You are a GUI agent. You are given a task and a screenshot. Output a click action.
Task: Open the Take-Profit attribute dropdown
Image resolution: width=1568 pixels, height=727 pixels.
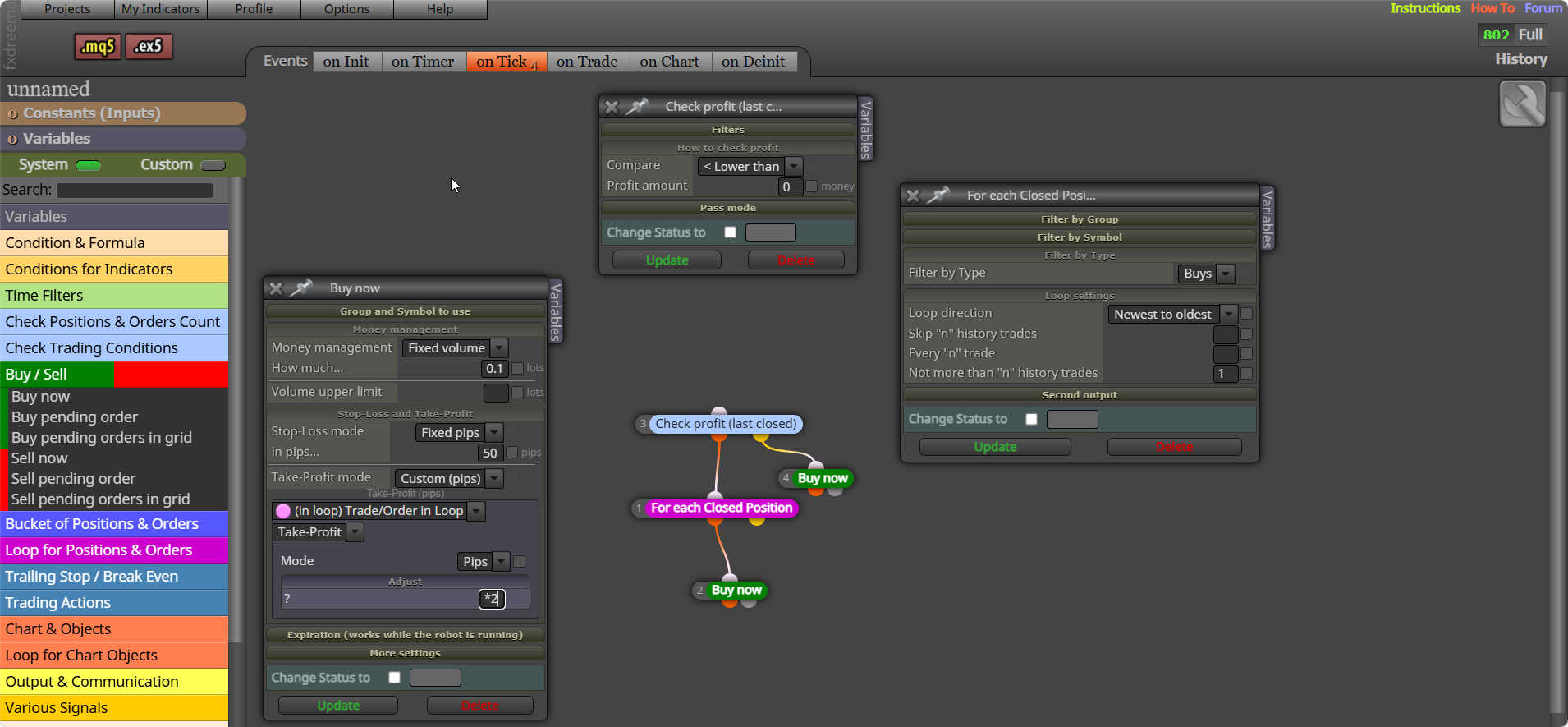pos(318,532)
